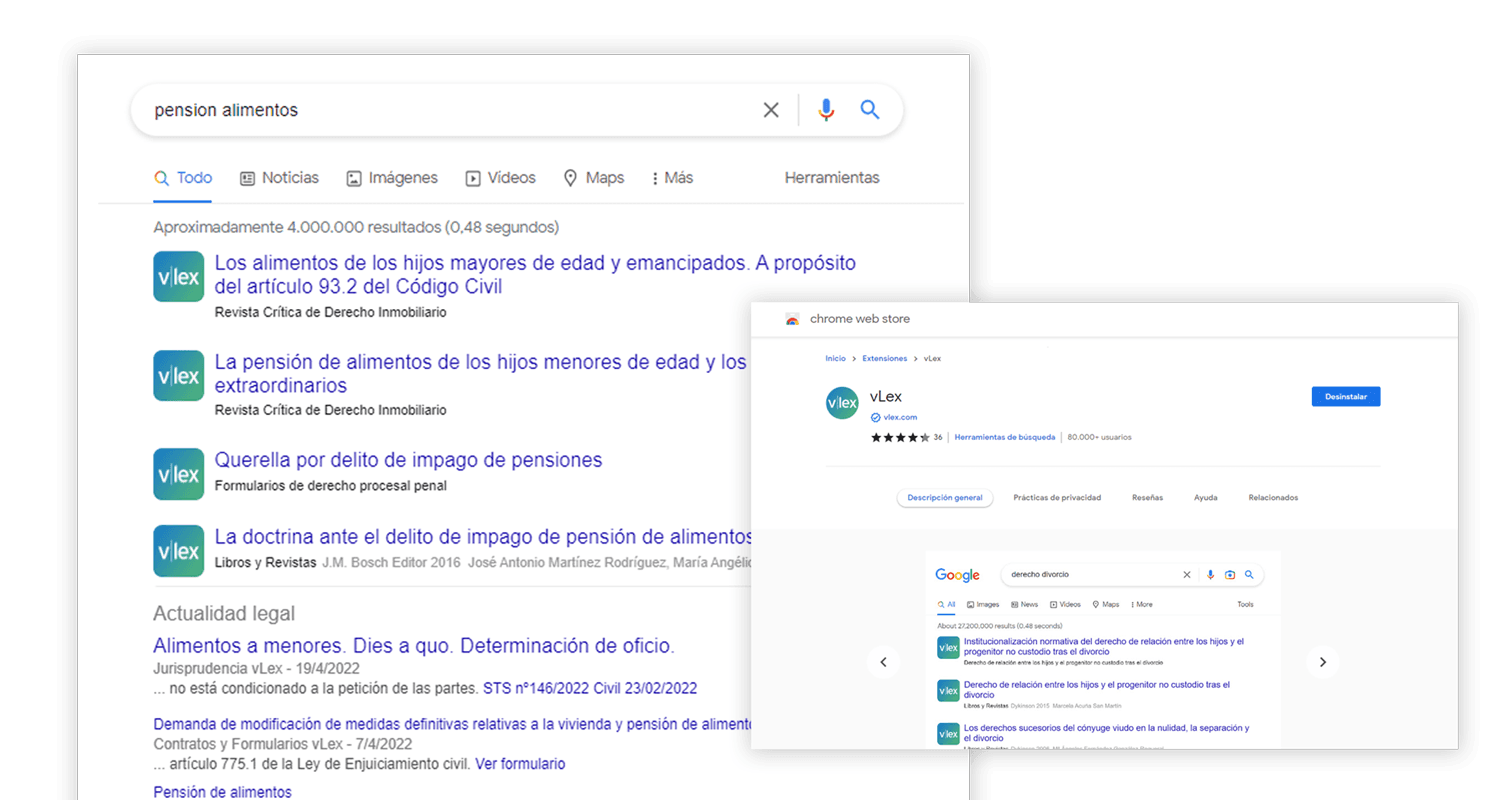Screen dimensions: 1502x800
Task: Click the 'chrome web store' title text
Action: click(860, 319)
